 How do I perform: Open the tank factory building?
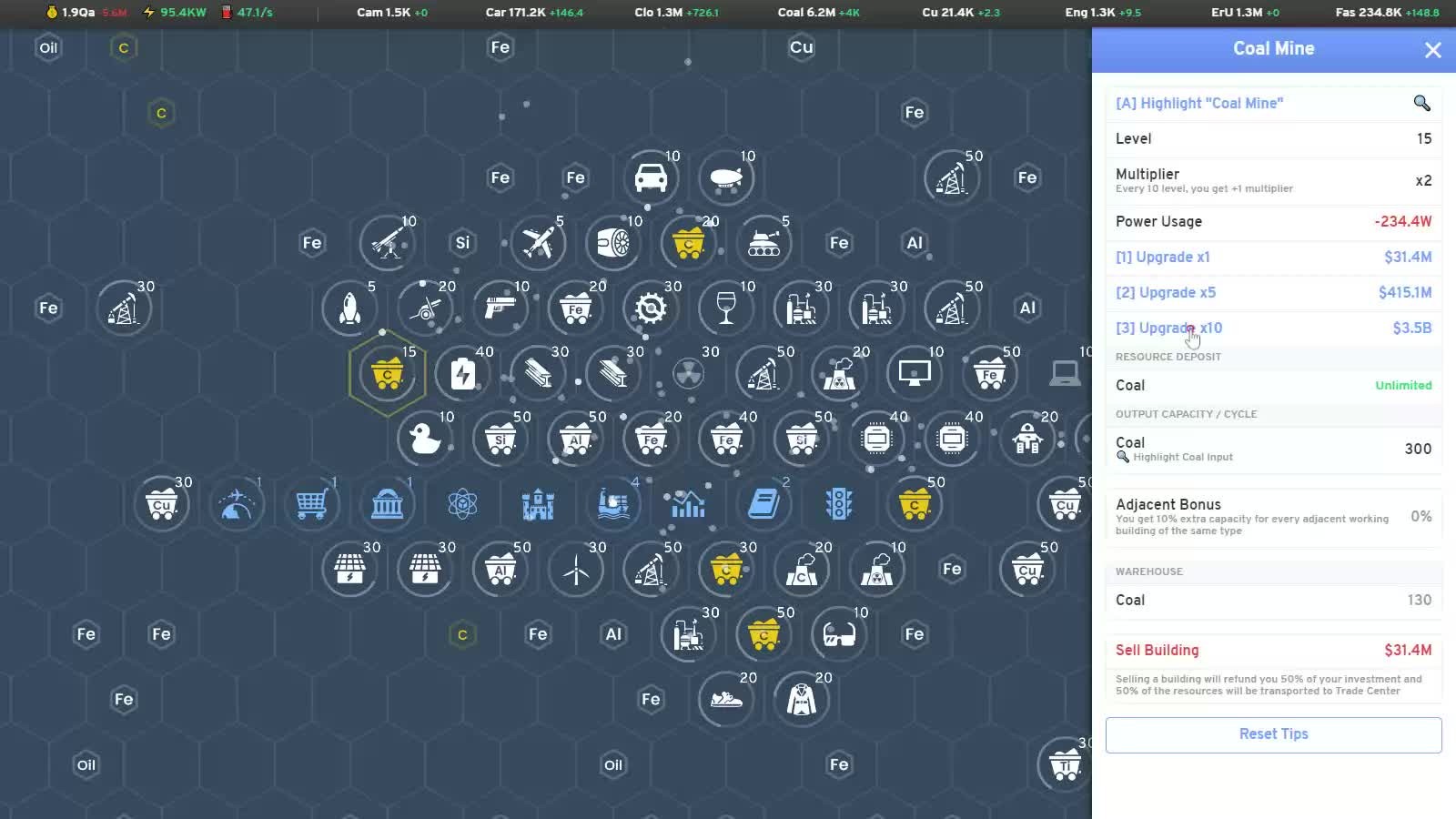tap(763, 243)
